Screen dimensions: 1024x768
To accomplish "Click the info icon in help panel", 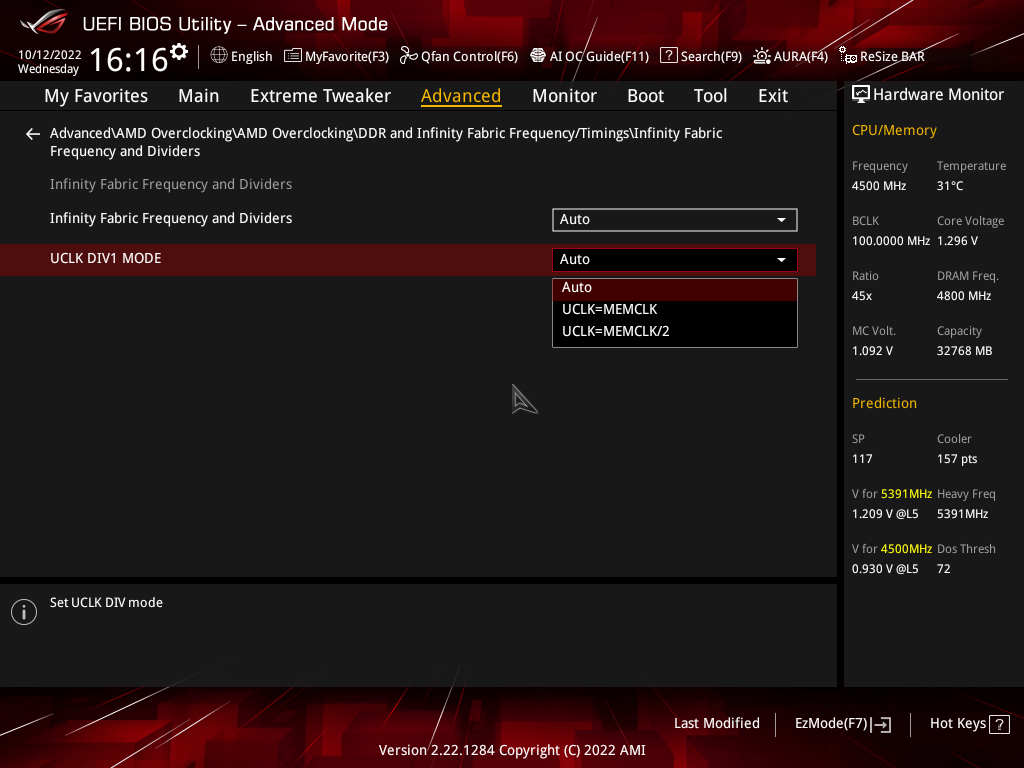I will click(x=24, y=612).
